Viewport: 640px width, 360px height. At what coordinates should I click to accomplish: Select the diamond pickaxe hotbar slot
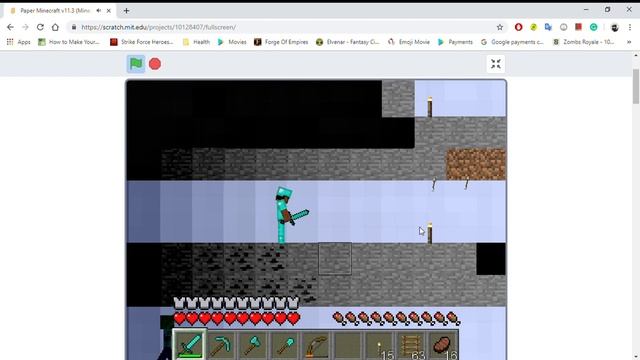(221, 344)
